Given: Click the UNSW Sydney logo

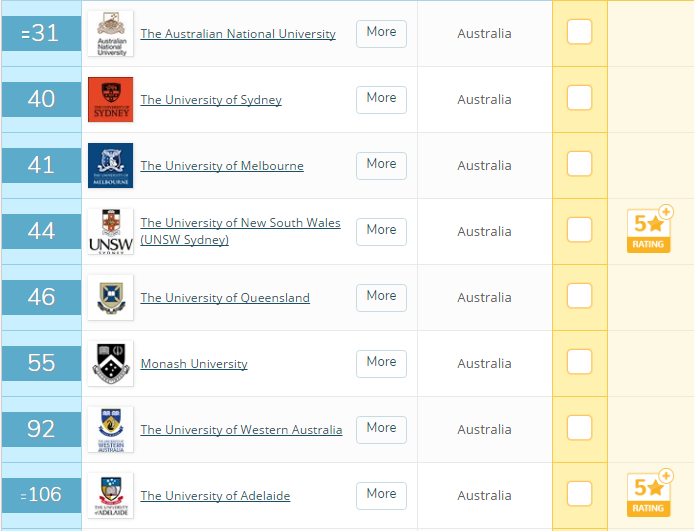Looking at the screenshot, I should pyautogui.click(x=110, y=231).
